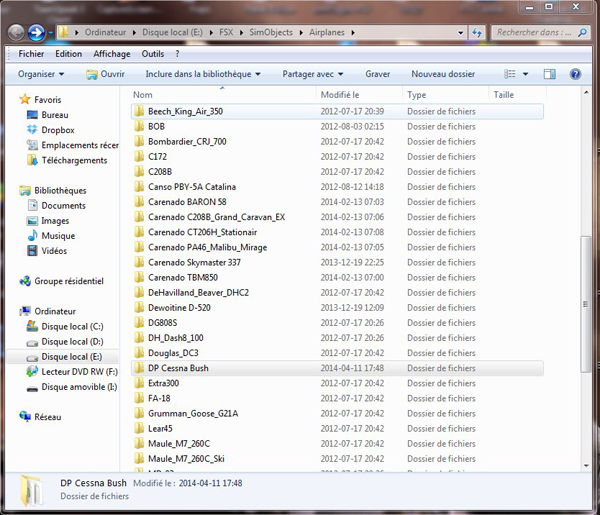This screenshot has width=600, height=515.
Task: Change view using the view mode icon
Action: 510,74
